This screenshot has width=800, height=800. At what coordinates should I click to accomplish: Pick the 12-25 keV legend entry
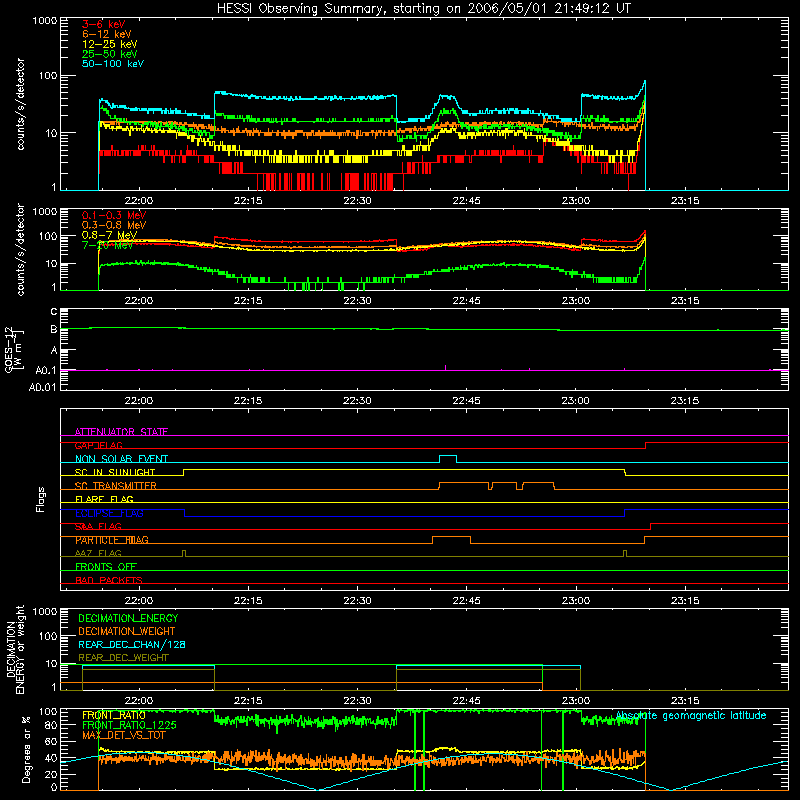point(109,44)
